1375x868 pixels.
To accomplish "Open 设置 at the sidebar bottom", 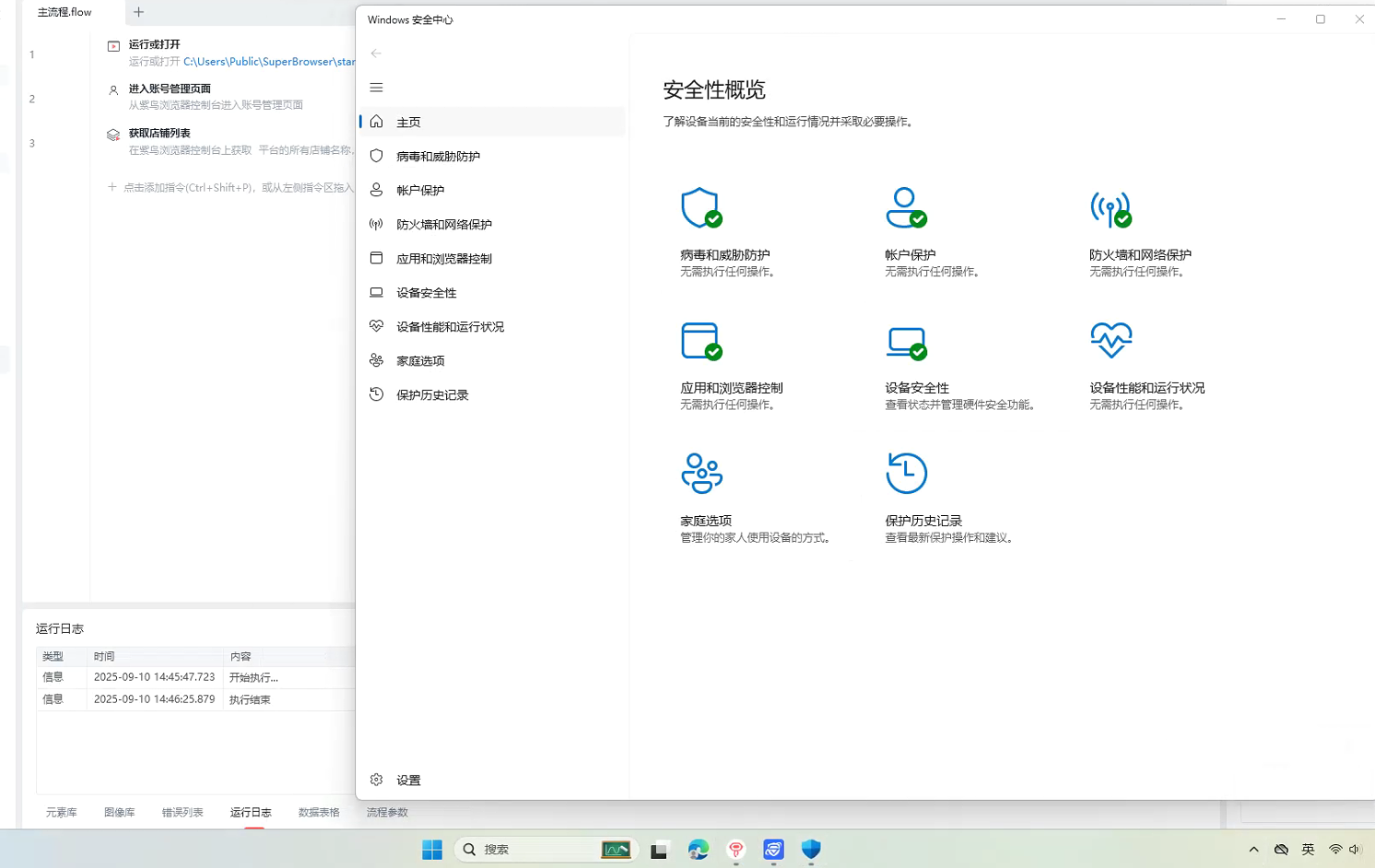I will coord(492,780).
